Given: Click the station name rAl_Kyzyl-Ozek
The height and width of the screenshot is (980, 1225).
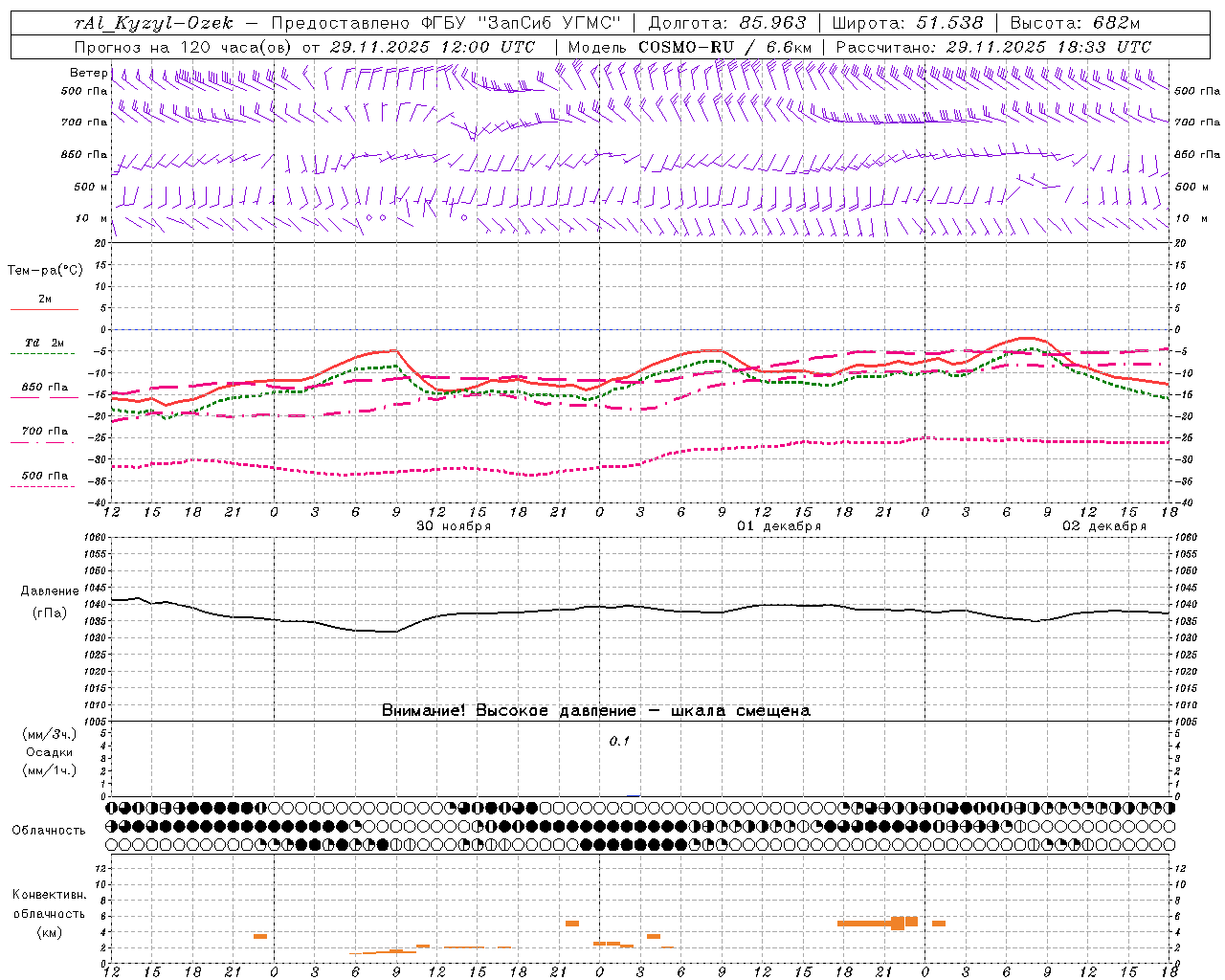Looking at the screenshot, I should click(x=153, y=23).
